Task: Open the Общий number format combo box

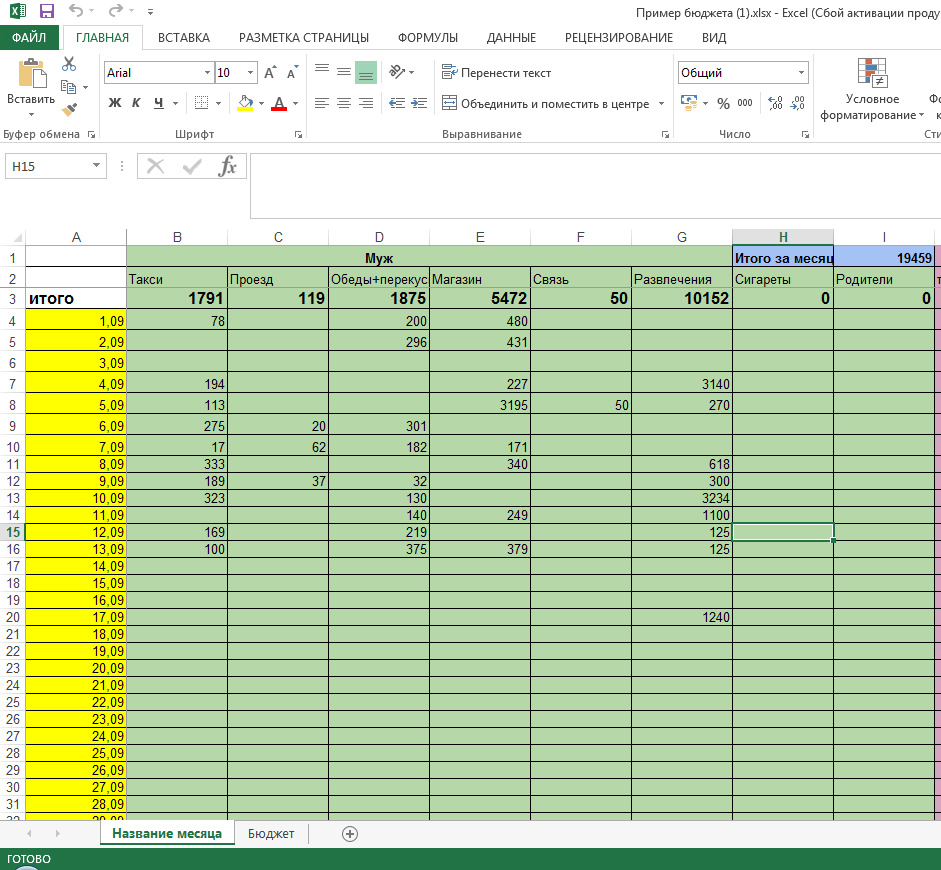Action: click(743, 73)
